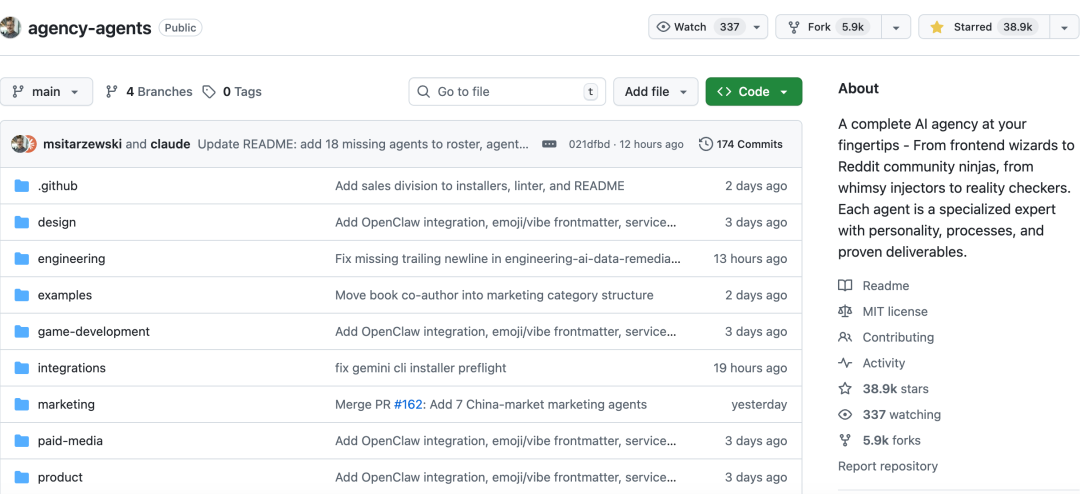
Task: Click the examples folder icon
Action: point(22,295)
